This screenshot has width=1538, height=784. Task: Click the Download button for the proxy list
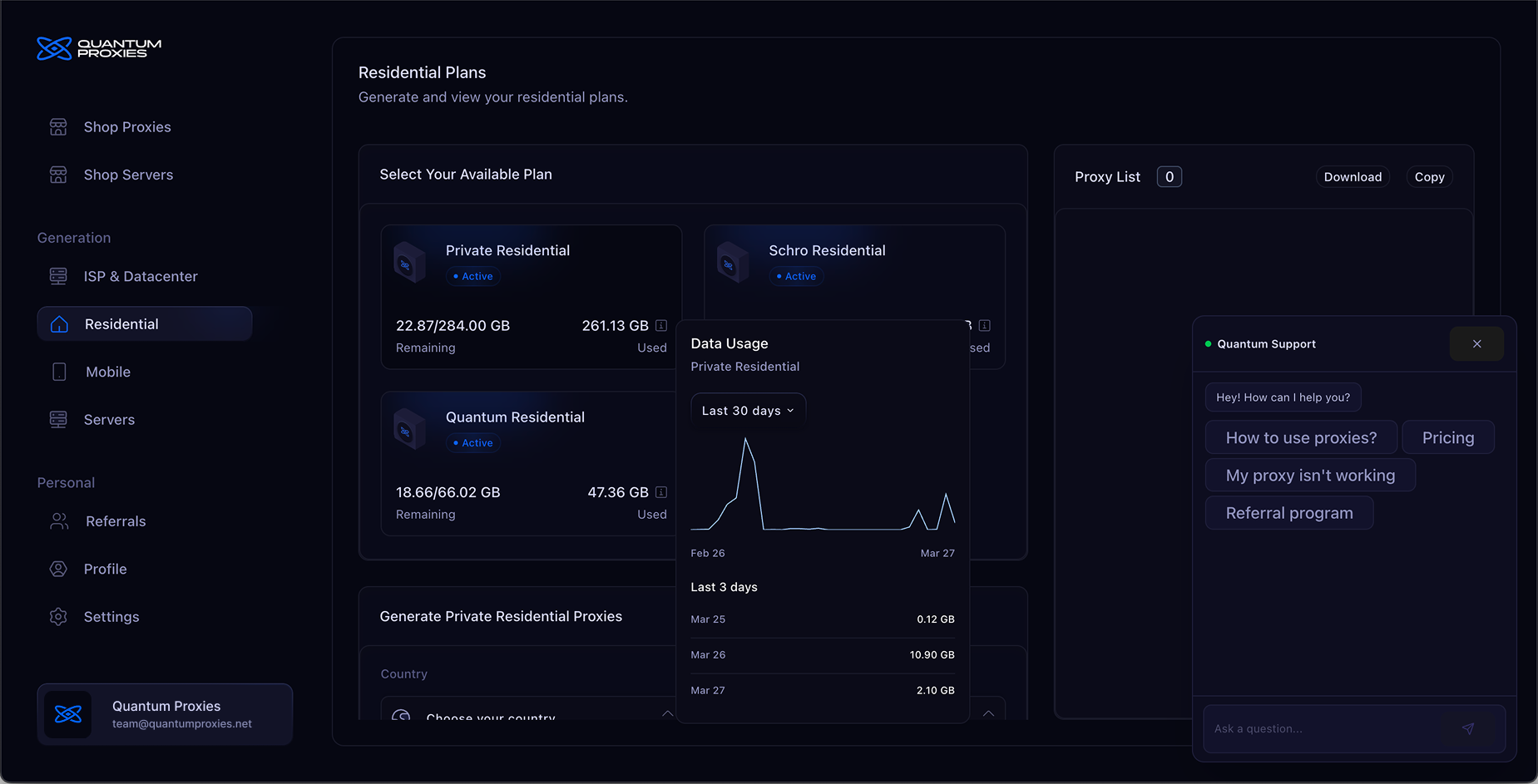pos(1352,176)
